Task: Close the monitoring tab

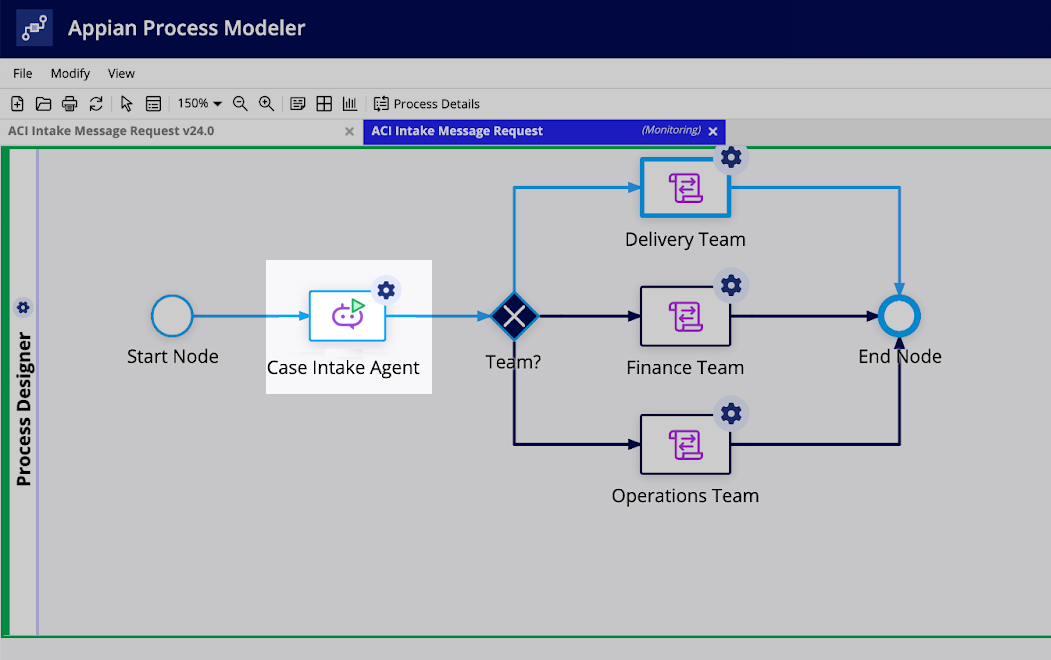Action: (713, 131)
